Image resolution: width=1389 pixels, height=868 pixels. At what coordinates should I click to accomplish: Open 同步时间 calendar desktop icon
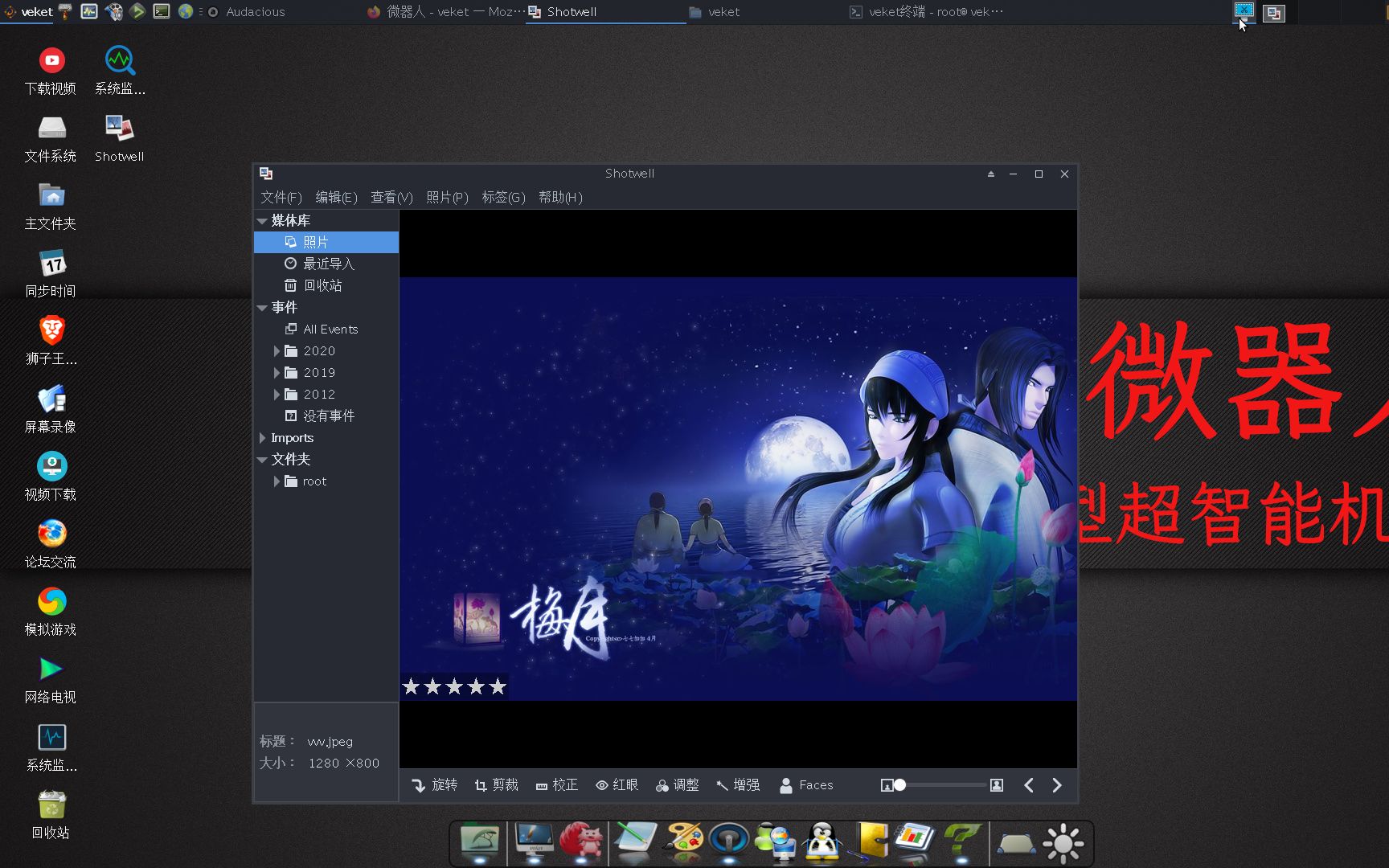[x=51, y=274]
